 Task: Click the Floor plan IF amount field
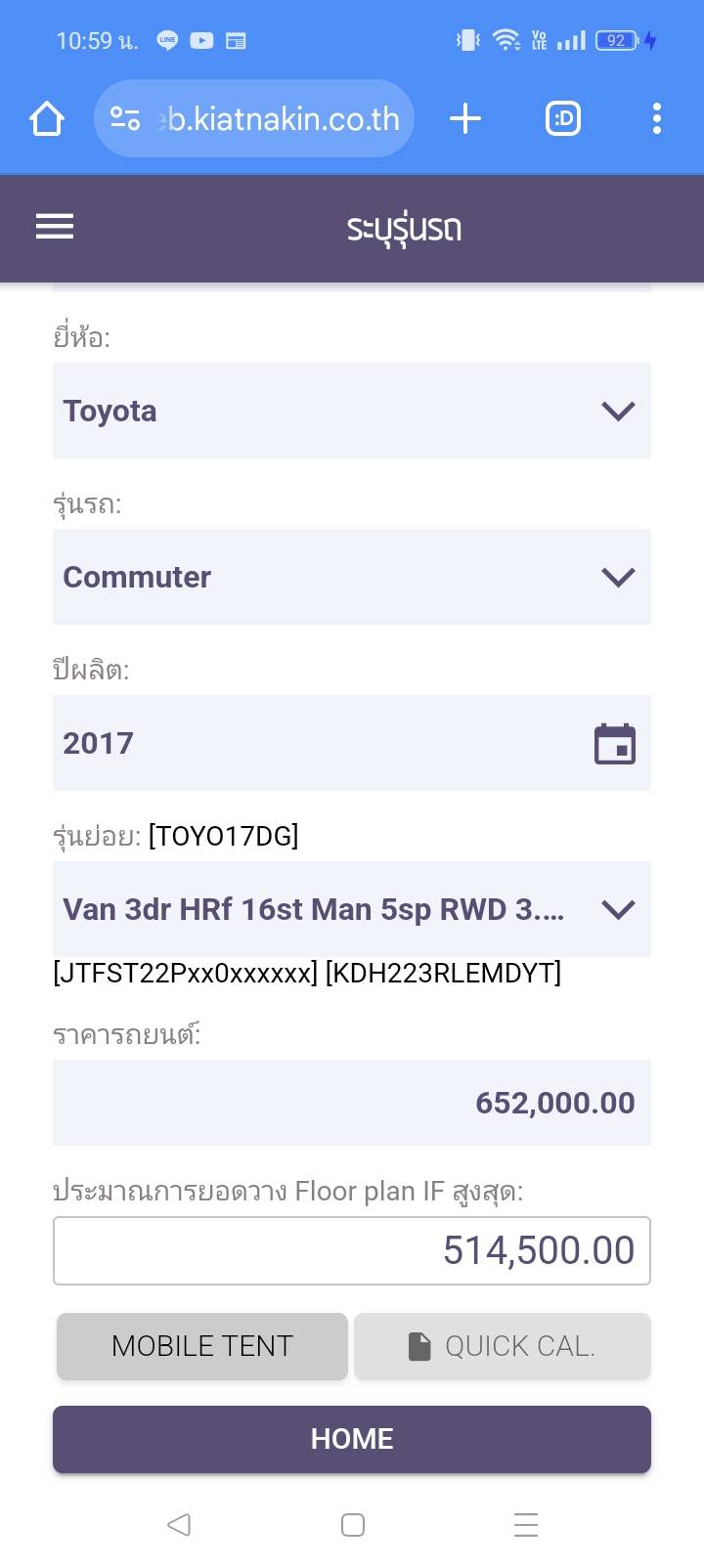pyautogui.click(x=352, y=1250)
